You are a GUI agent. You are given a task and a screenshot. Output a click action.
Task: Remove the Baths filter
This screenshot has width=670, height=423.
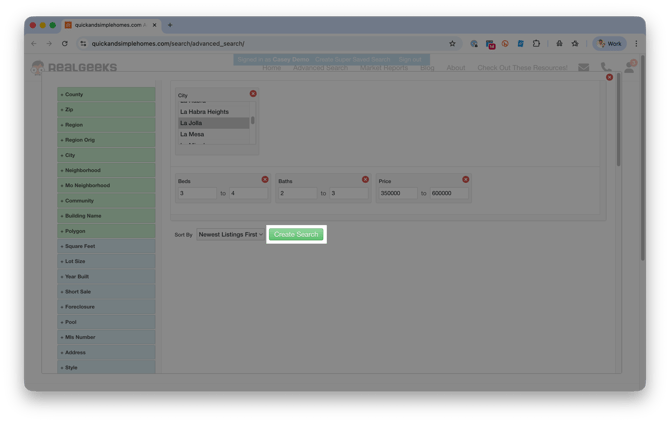[x=365, y=179]
